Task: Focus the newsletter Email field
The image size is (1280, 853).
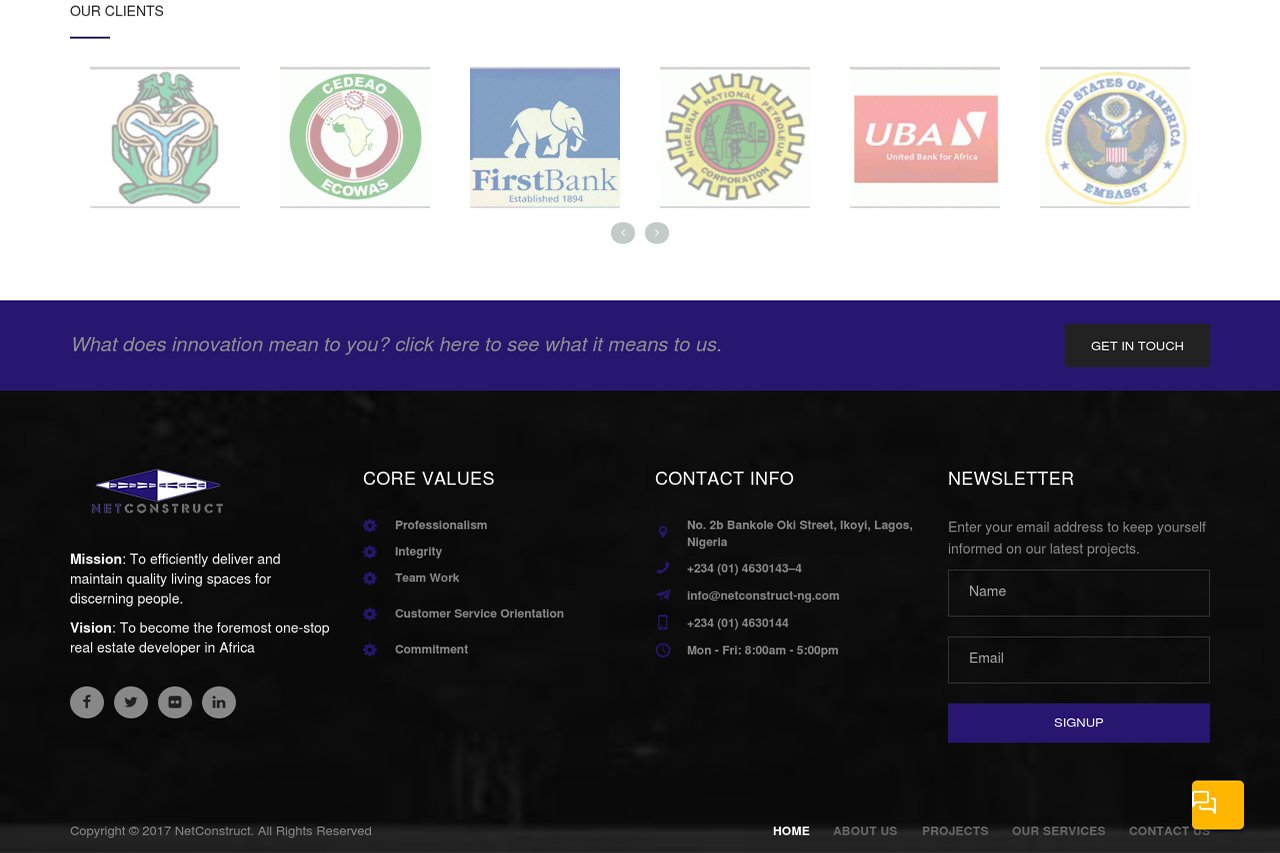Action: [x=1078, y=660]
